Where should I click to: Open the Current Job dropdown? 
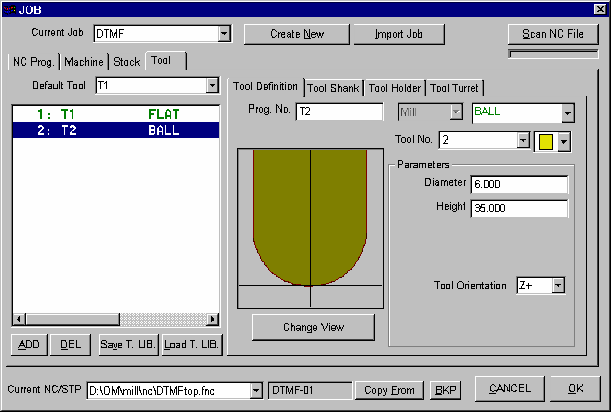pyautogui.click(x=224, y=34)
